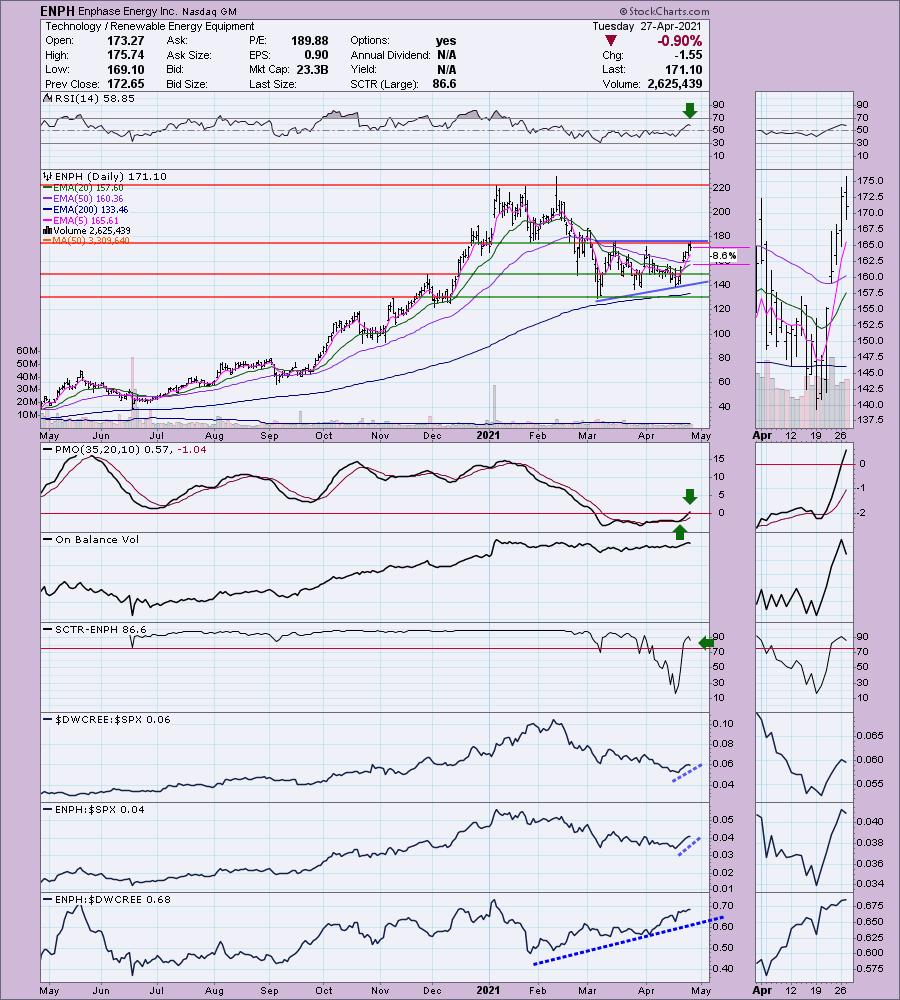Click the EPS value 0.90
The height and width of the screenshot is (1000, 900).
click(x=316, y=55)
